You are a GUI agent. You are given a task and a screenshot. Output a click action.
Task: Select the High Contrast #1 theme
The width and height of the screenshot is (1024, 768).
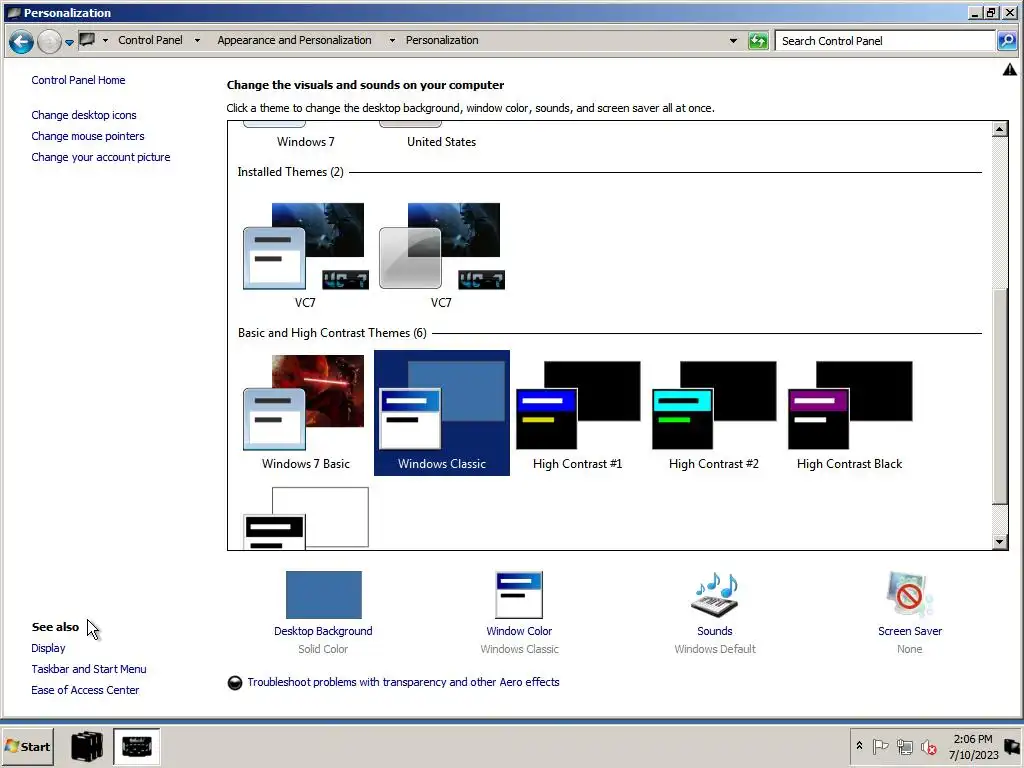click(x=577, y=412)
